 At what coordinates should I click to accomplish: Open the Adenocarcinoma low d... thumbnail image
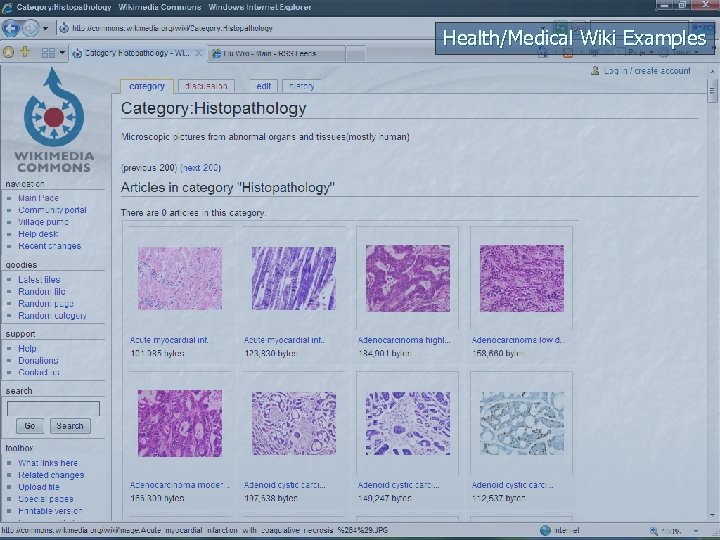[x=522, y=278]
